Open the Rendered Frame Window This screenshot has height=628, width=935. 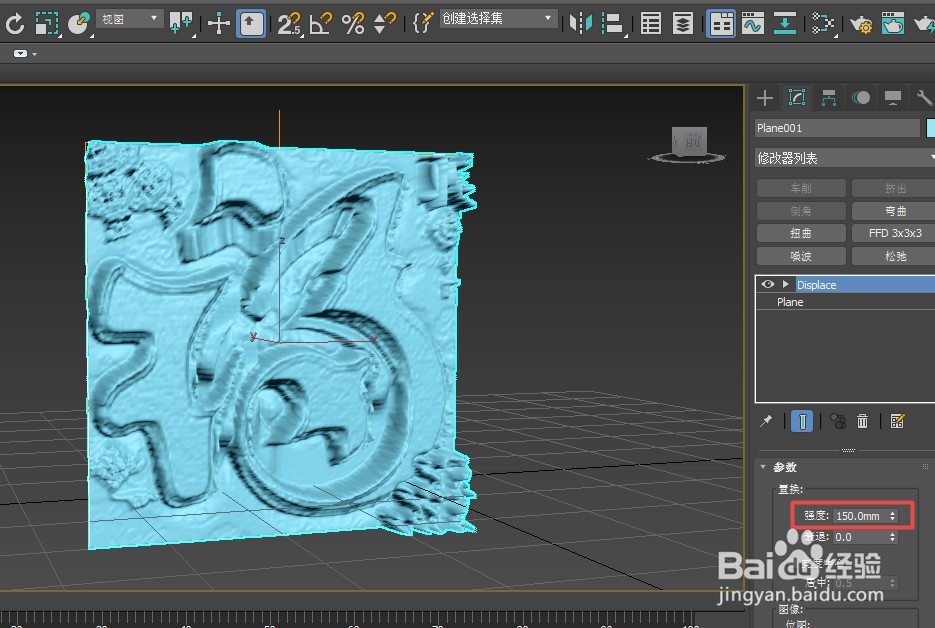893,24
